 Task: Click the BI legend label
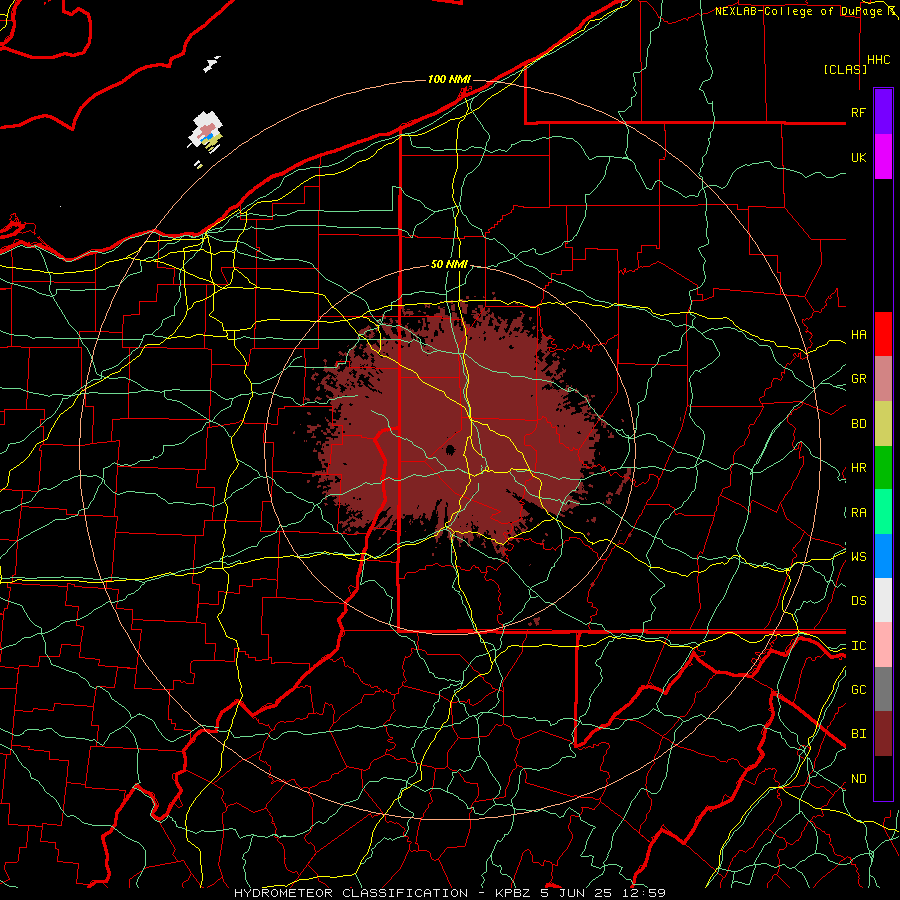tap(858, 734)
